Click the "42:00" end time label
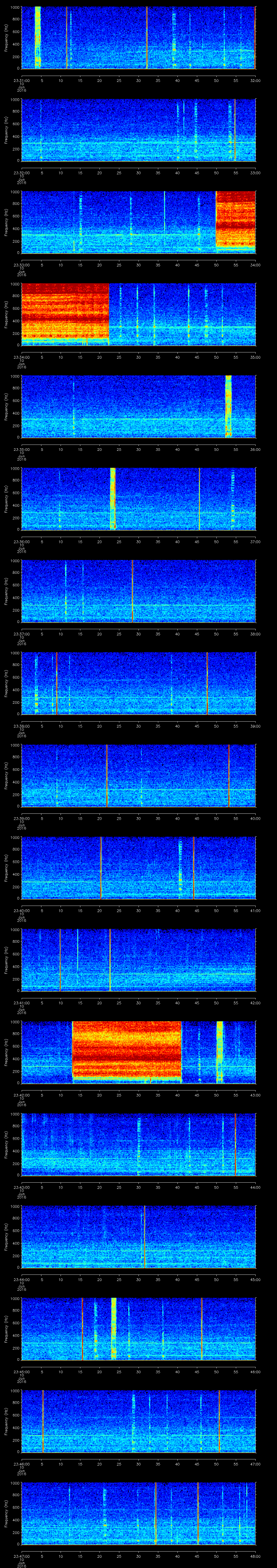Viewport: 277px width, 1568px height. (x=255, y=1003)
